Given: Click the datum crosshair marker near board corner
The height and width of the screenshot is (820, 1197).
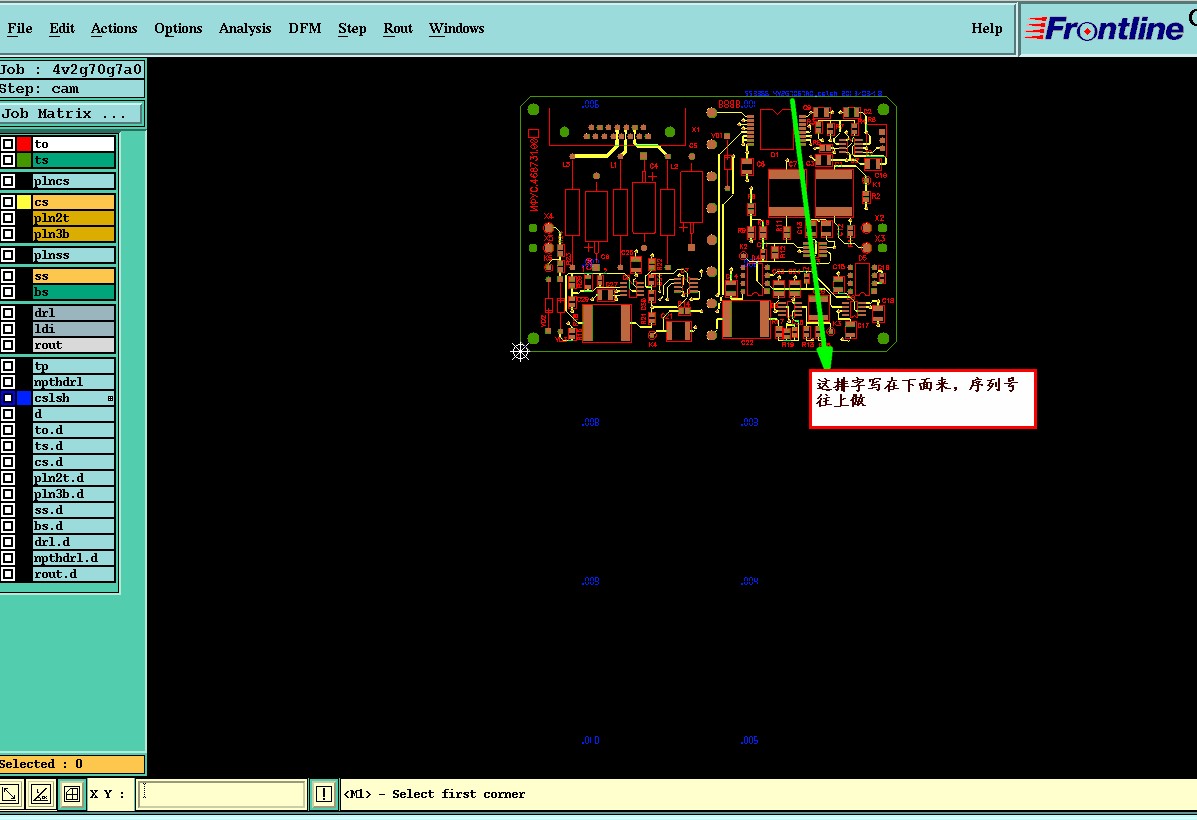Looking at the screenshot, I should [x=520, y=351].
